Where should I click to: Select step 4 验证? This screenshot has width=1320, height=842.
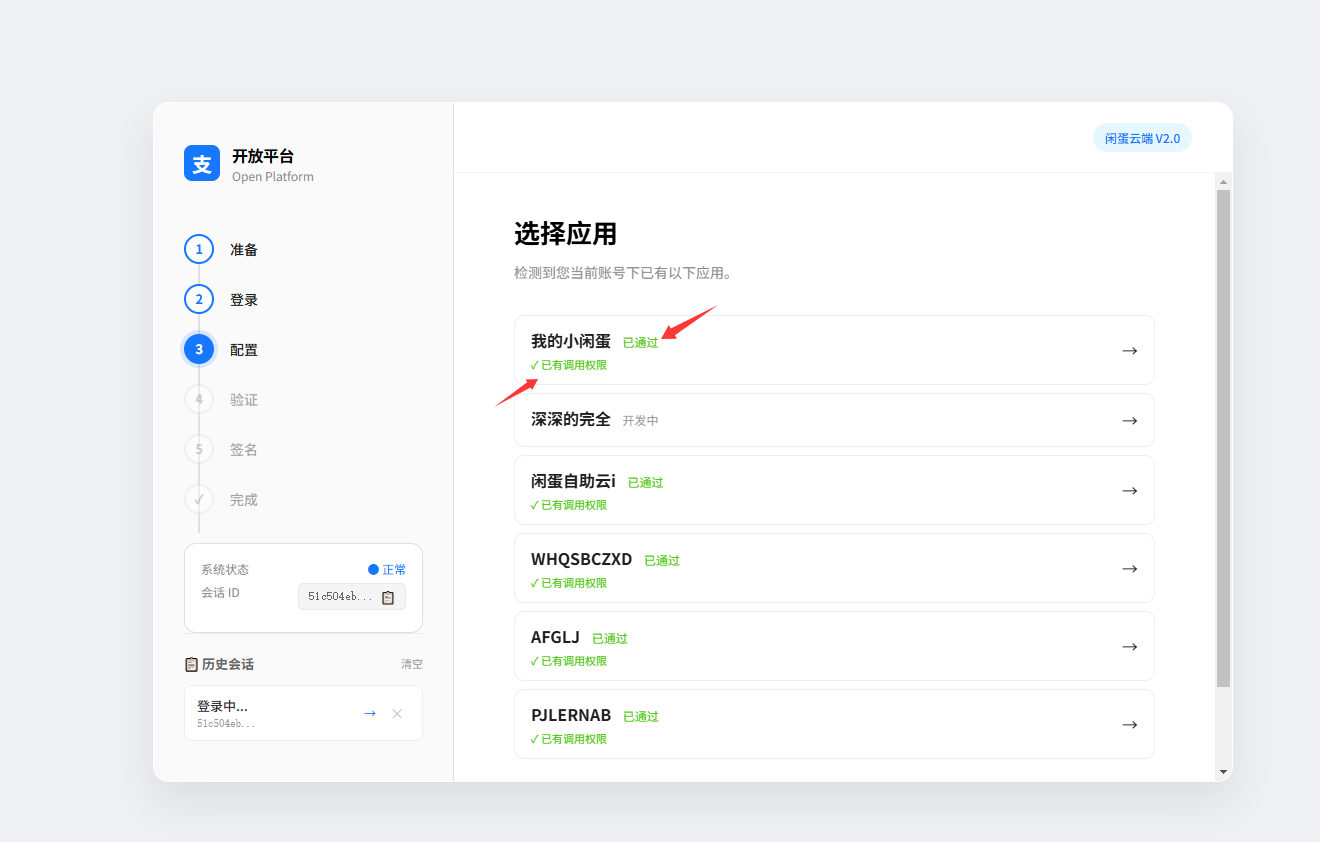[199, 399]
